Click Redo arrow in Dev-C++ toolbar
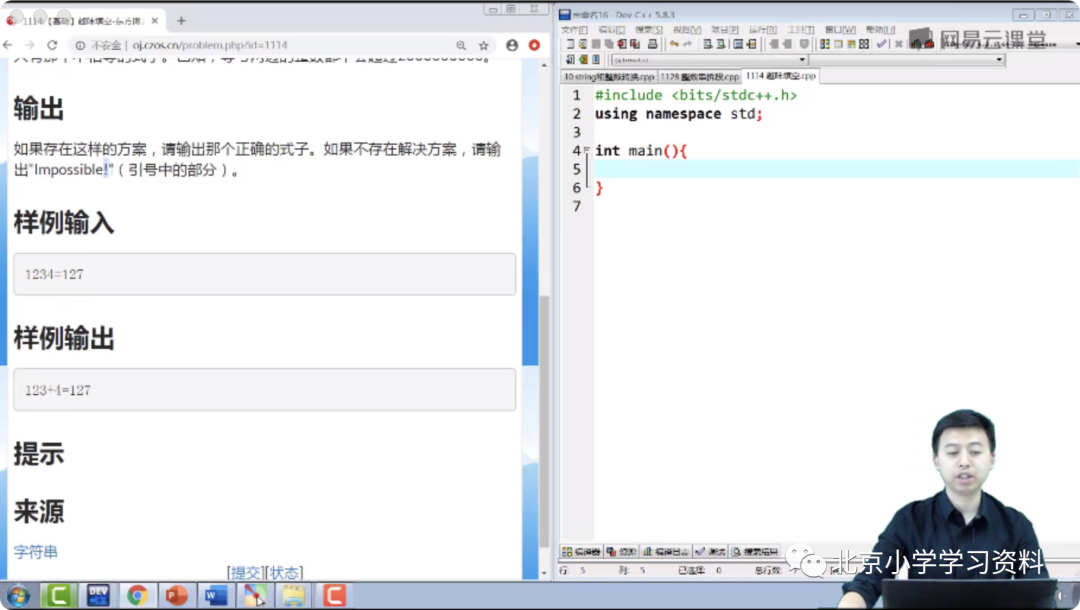Screen dimensions: 1080x610 pos(687,44)
